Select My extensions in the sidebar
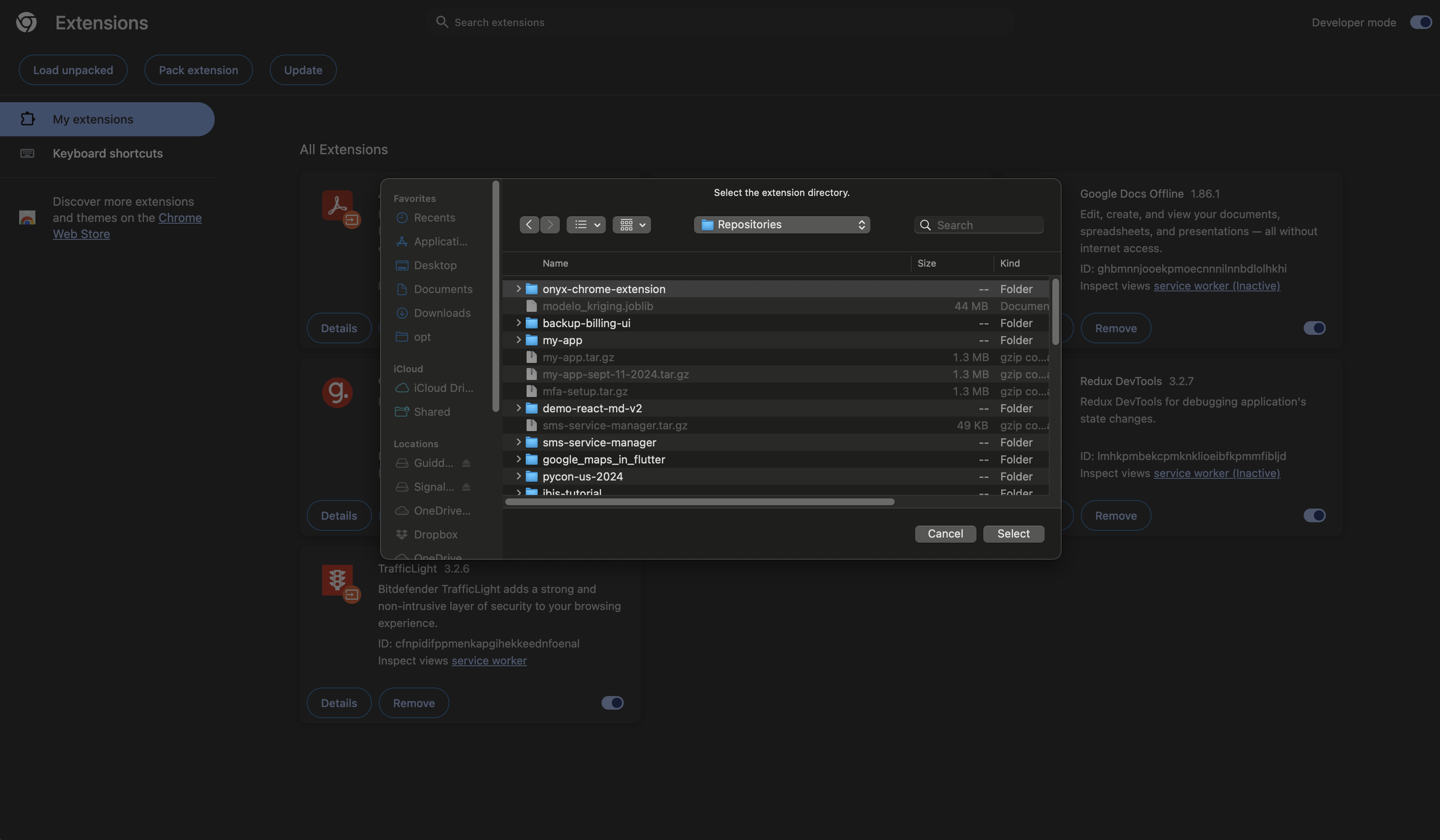Viewport: 1440px width, 840px height. (107, 119)
